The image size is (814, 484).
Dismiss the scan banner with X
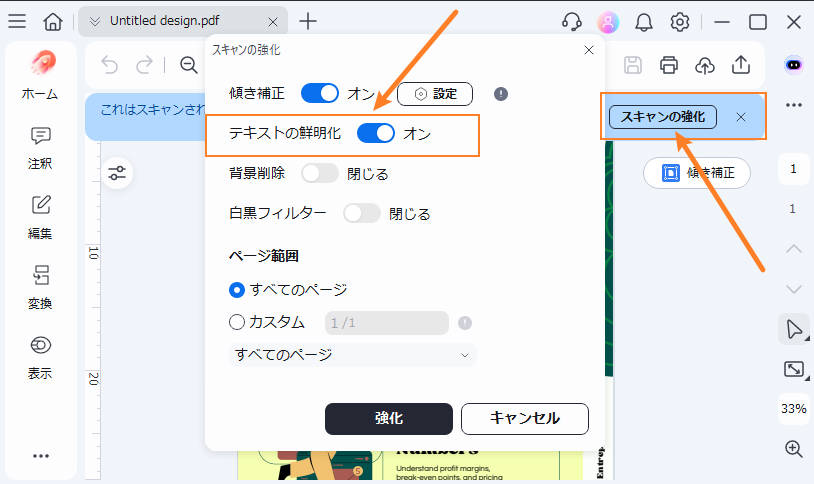click(x=741, y=117)
